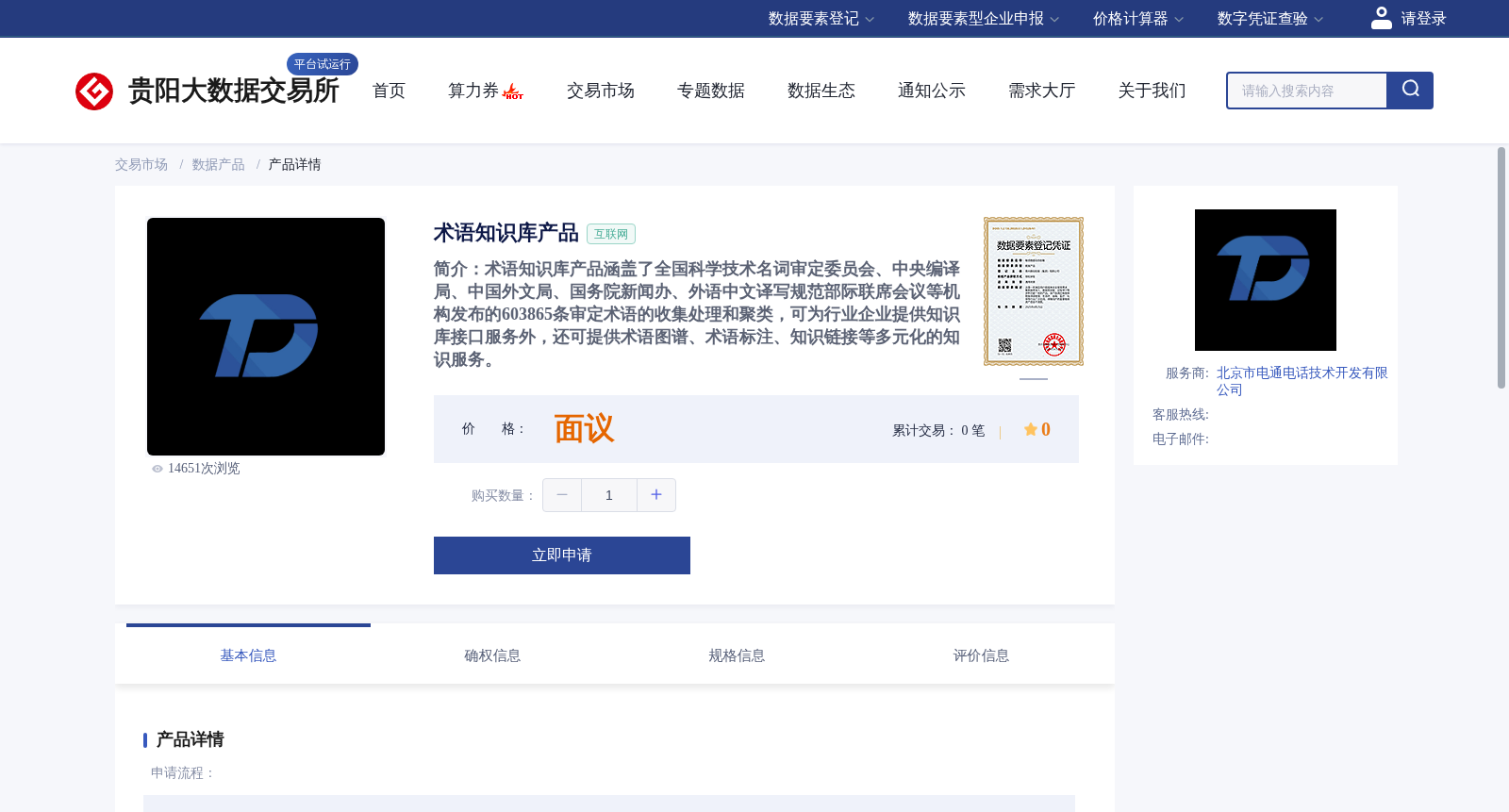1509x812 pixels.
Task: Click 交易市场 in the breadcrumb
Action: coord(141,165)
